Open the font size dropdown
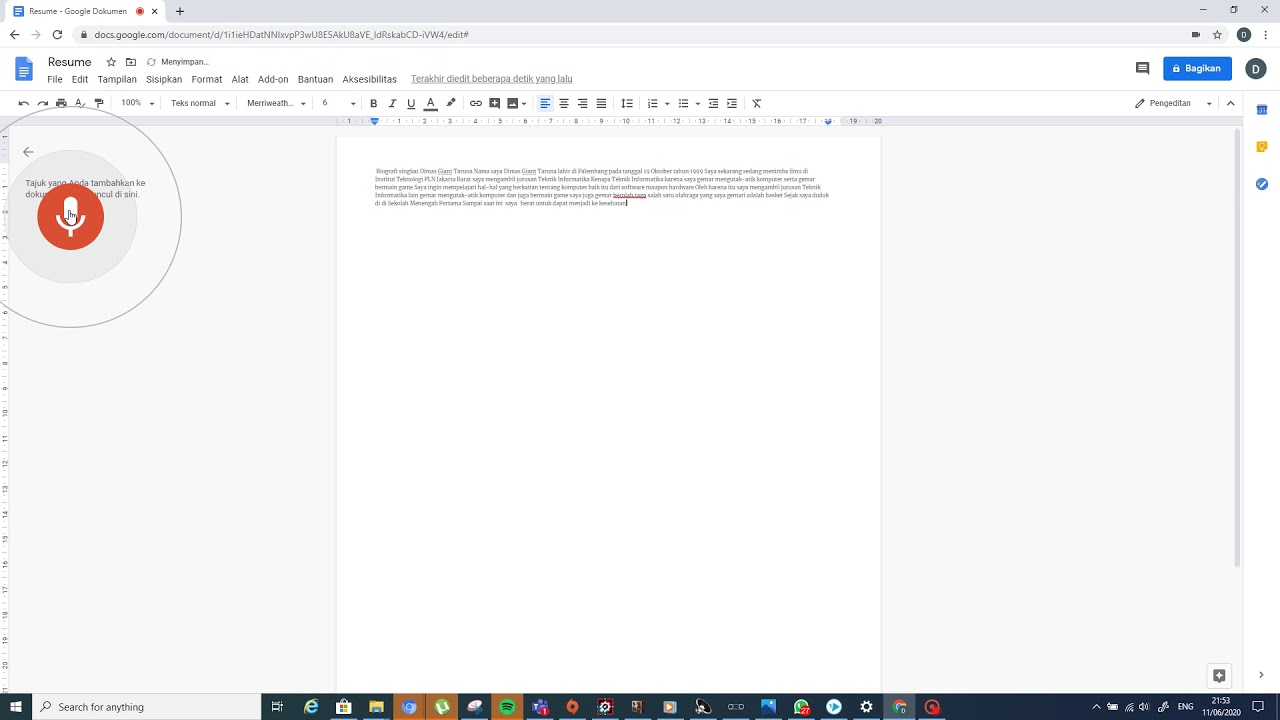Screen dimensions: 1280x720 click(x=338, y=103)
